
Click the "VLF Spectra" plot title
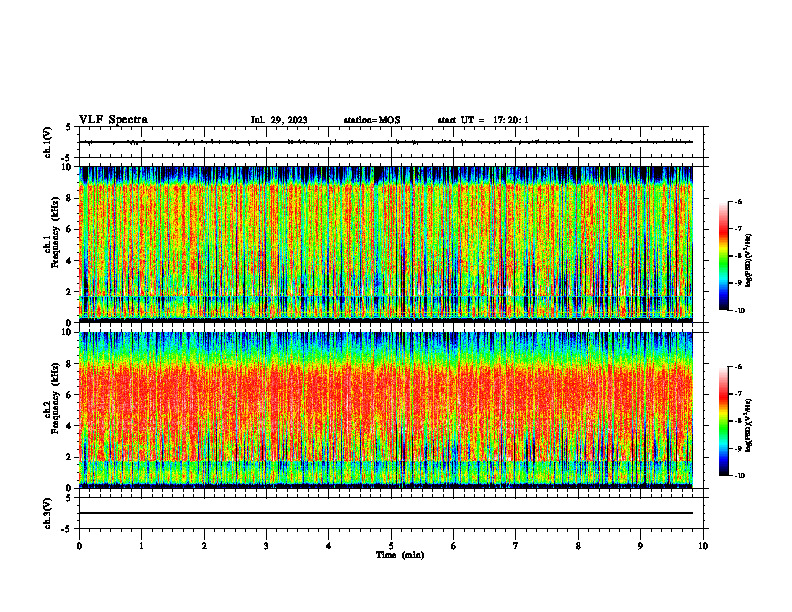tap(113, 120)
